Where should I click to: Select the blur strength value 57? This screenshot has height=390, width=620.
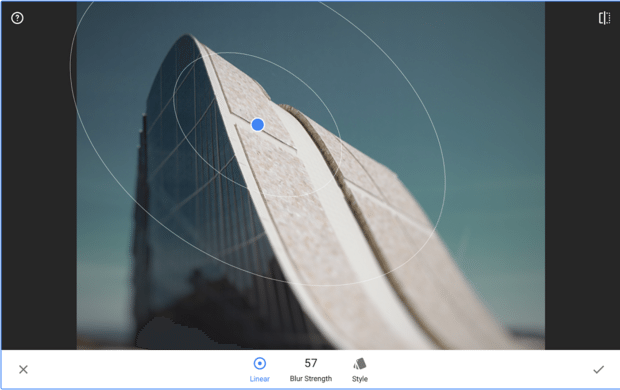pyautogui.click(x=311, y=363)
